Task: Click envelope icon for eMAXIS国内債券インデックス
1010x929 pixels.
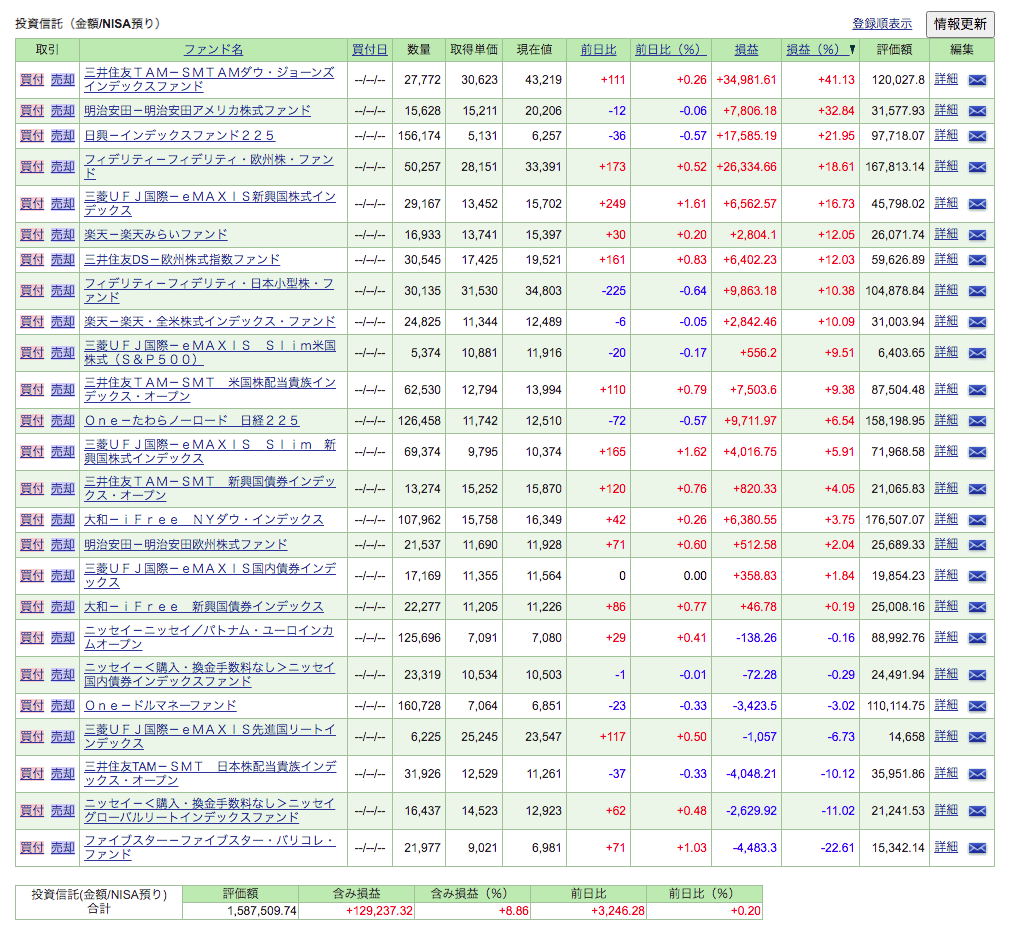Action: click(x=977, y=576)
